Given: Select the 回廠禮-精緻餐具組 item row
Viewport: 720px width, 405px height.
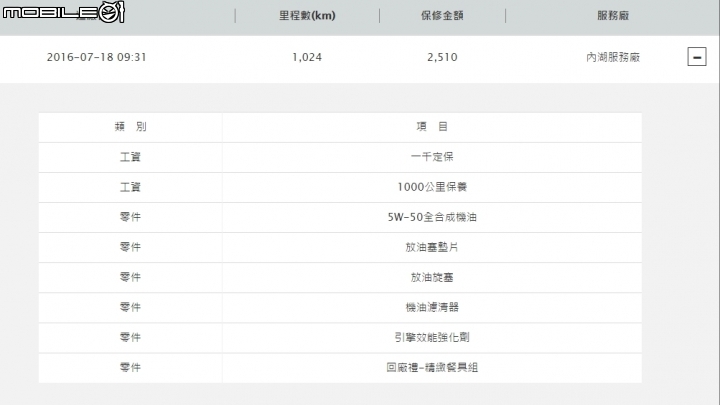Looking at the screenshot, I should click(340, 368).
